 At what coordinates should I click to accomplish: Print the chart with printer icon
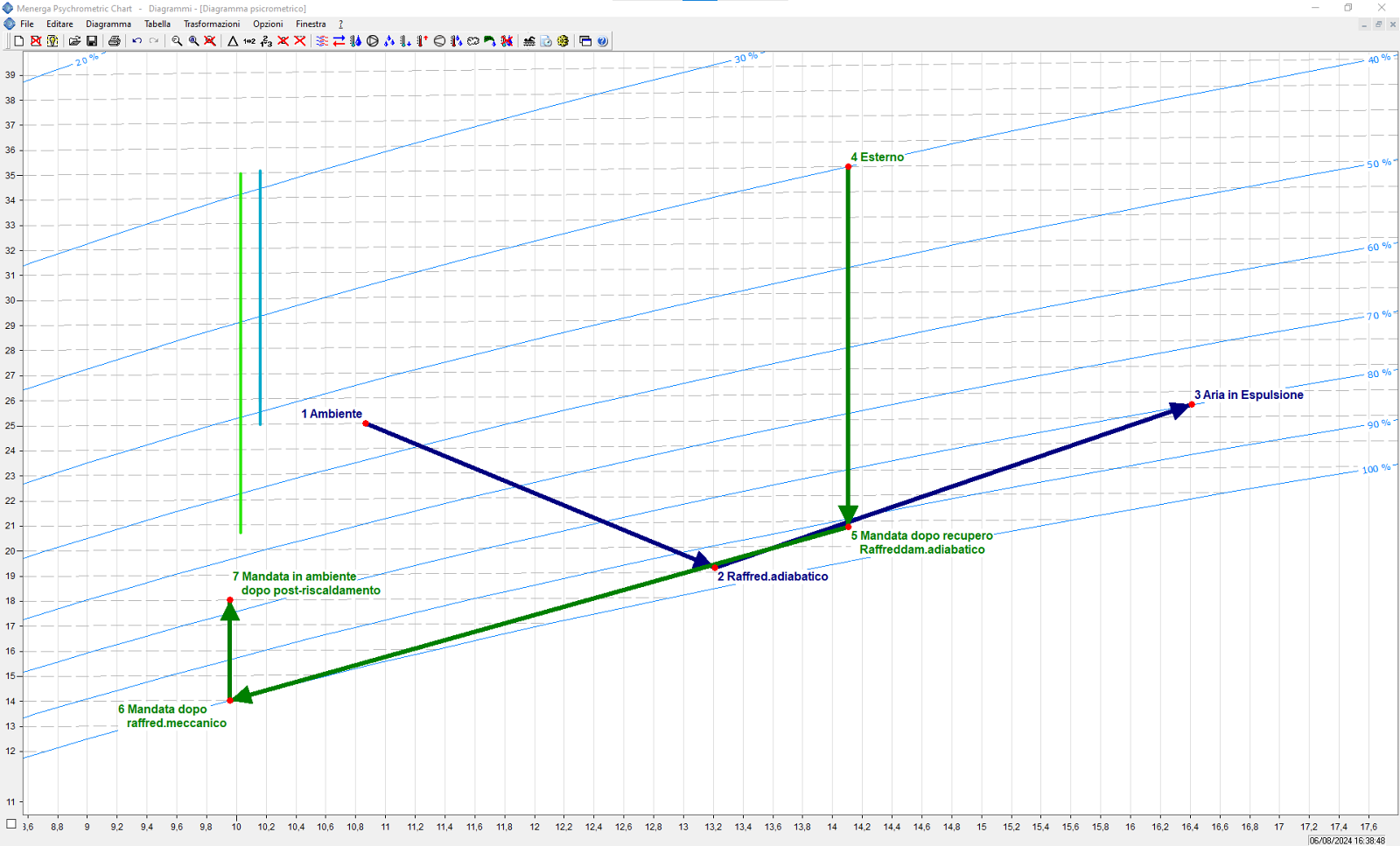pos(114,41)
